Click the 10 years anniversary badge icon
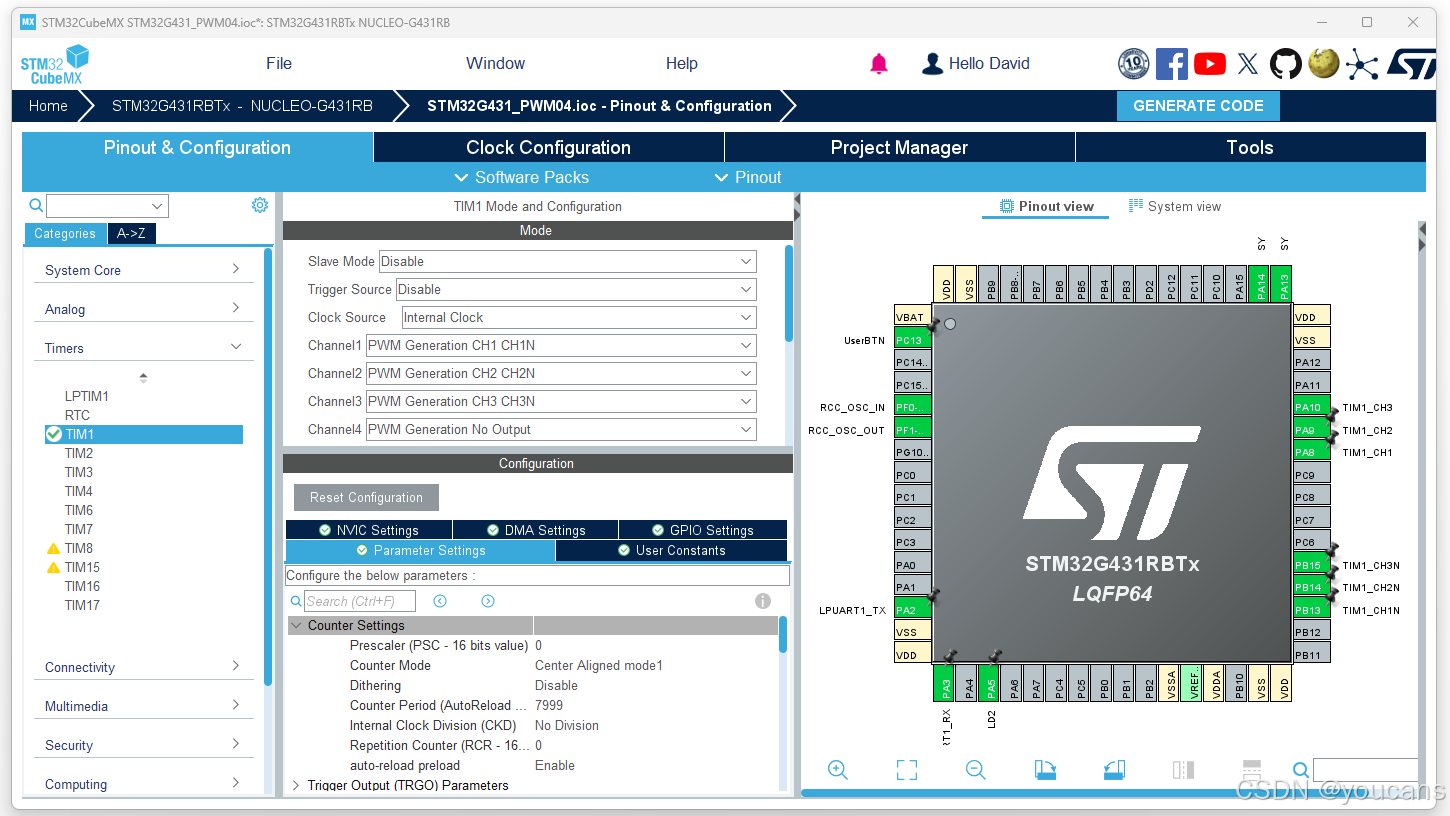Image resolution: width=1450 pixels, height=816 pixels. pyautogui.click(x=1134, y=64)
